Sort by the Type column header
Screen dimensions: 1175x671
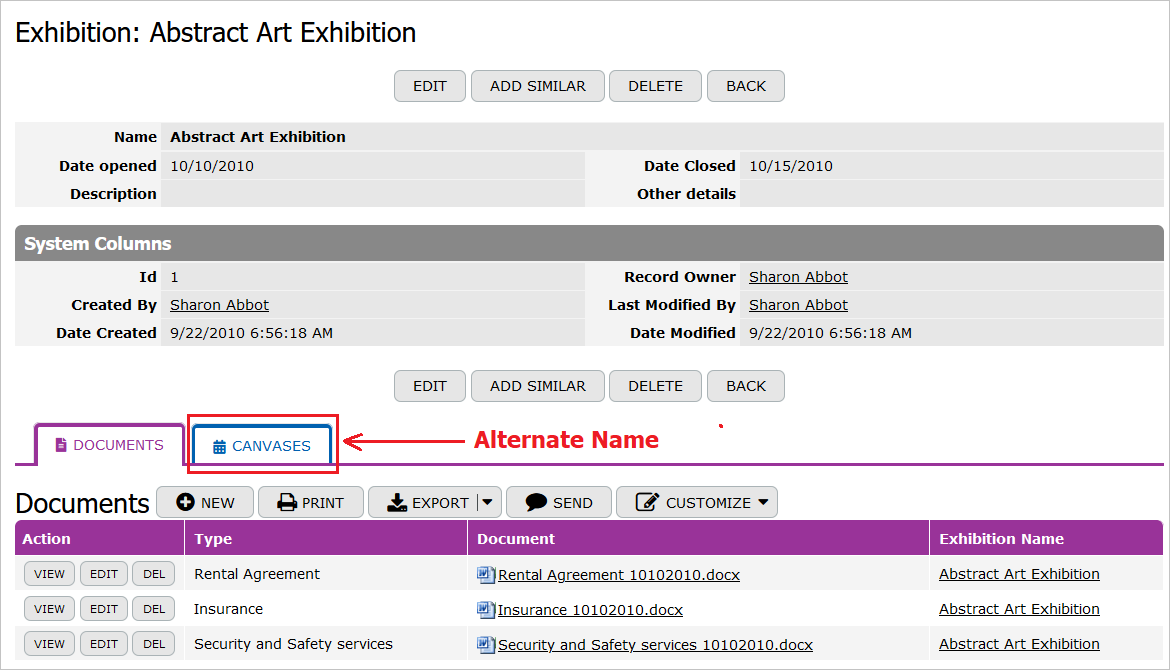(214, 538)
